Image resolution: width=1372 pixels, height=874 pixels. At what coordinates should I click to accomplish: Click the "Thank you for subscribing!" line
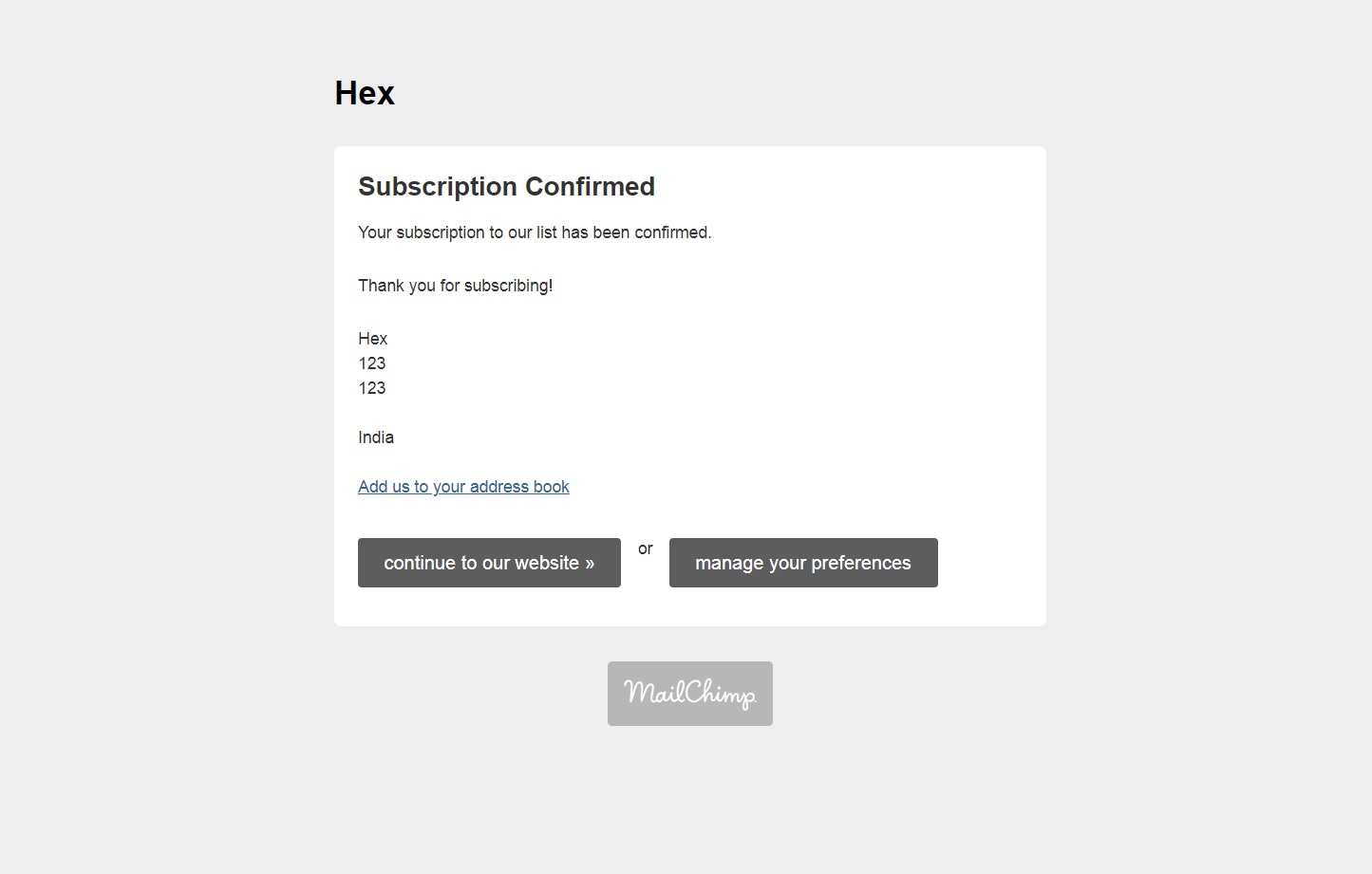click(x=455, y=286)
